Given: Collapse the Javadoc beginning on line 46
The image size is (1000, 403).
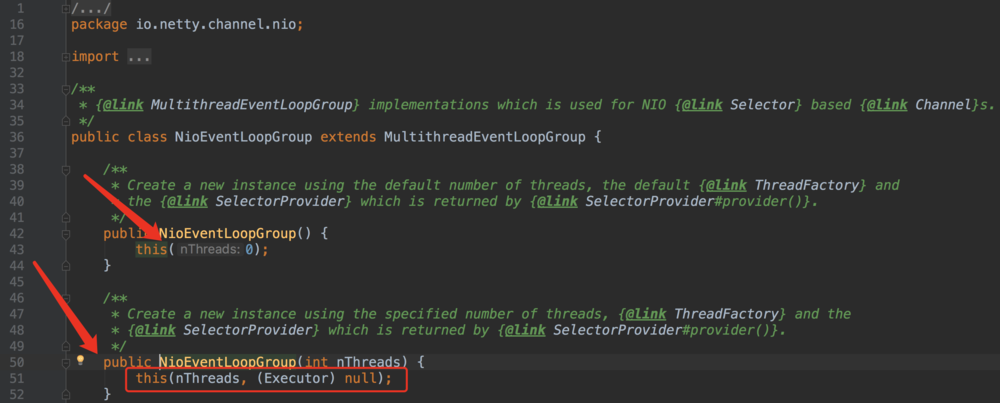Looking at the screenshot, I should point(96,297).
